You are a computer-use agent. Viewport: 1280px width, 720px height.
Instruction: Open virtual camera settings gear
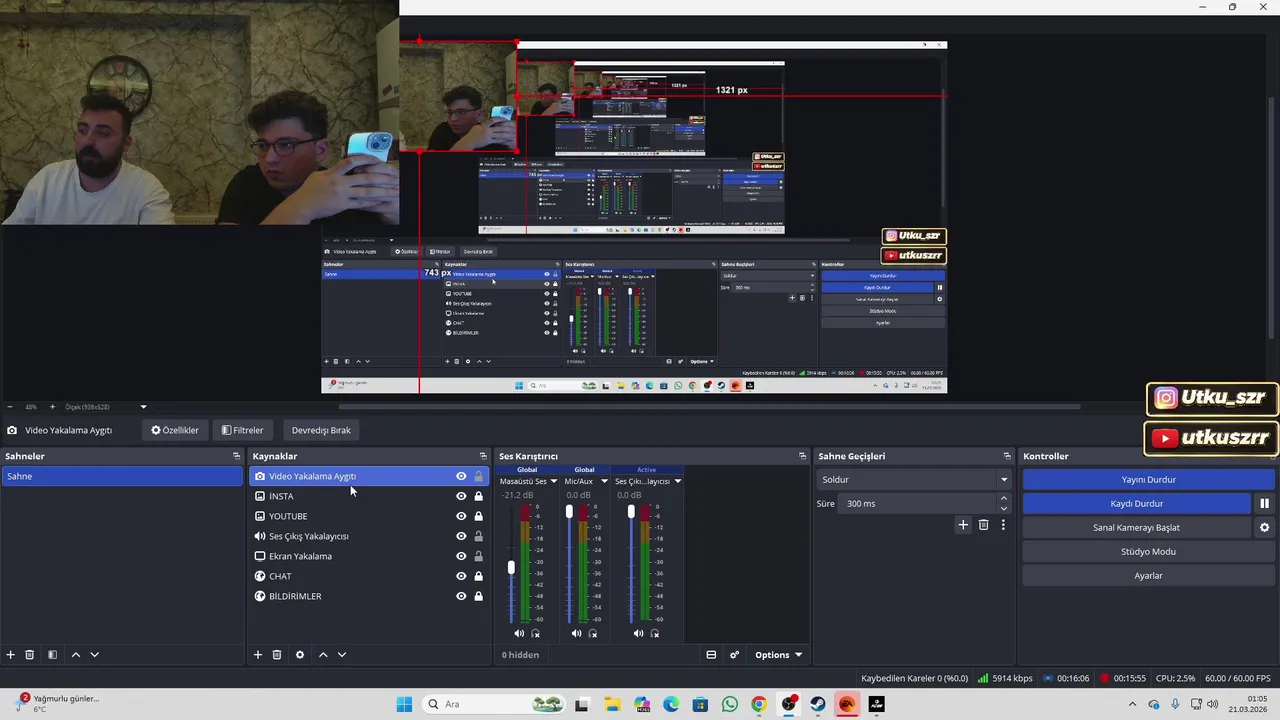coord(1264,528)
